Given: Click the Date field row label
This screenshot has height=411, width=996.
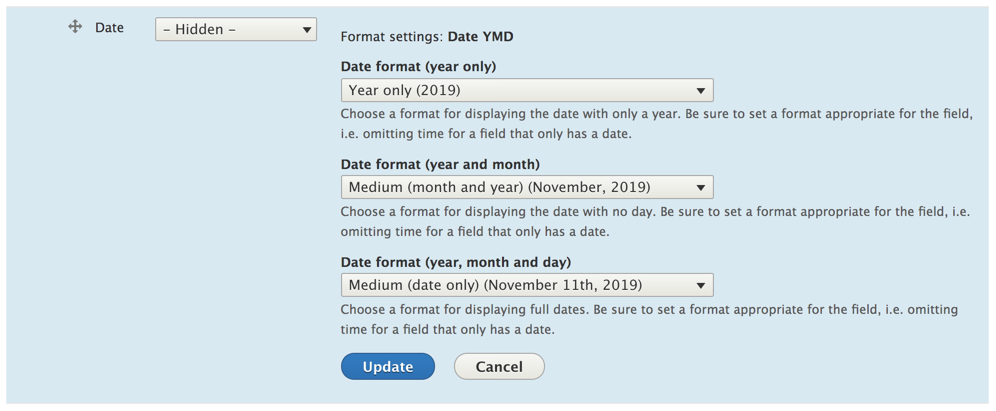Looking at the screenshot, I should click(x=109, y=28).
